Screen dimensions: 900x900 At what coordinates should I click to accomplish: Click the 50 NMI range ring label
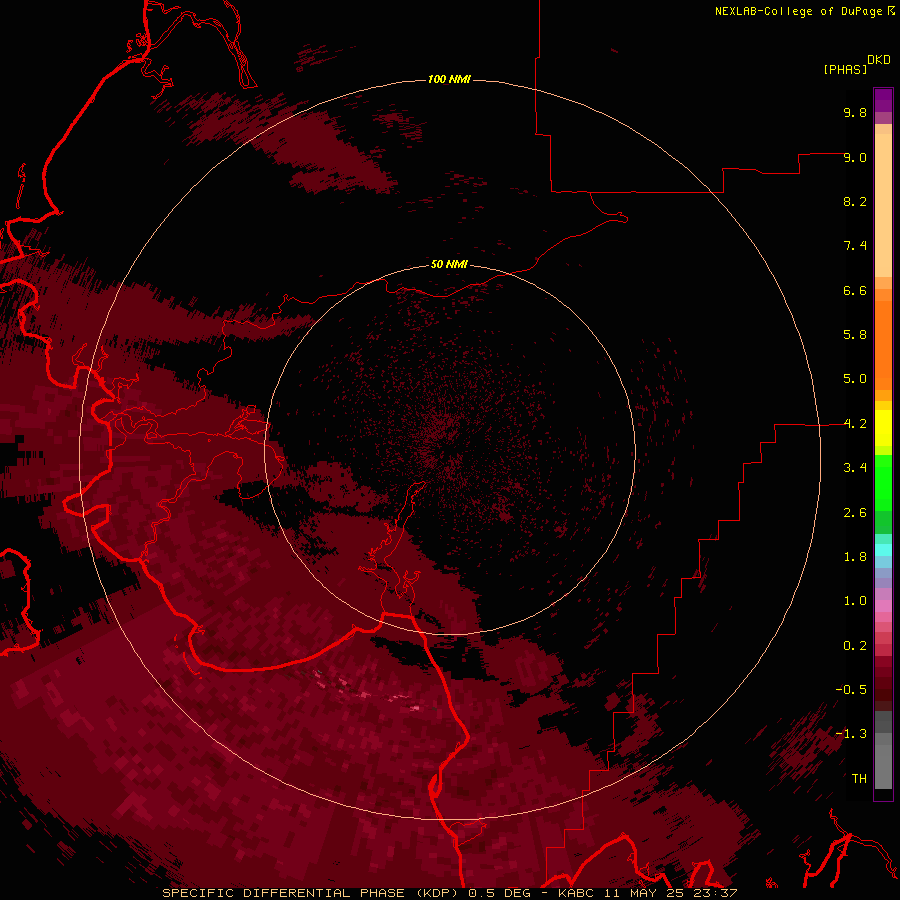pyautogui.click(x=449, y=264)
